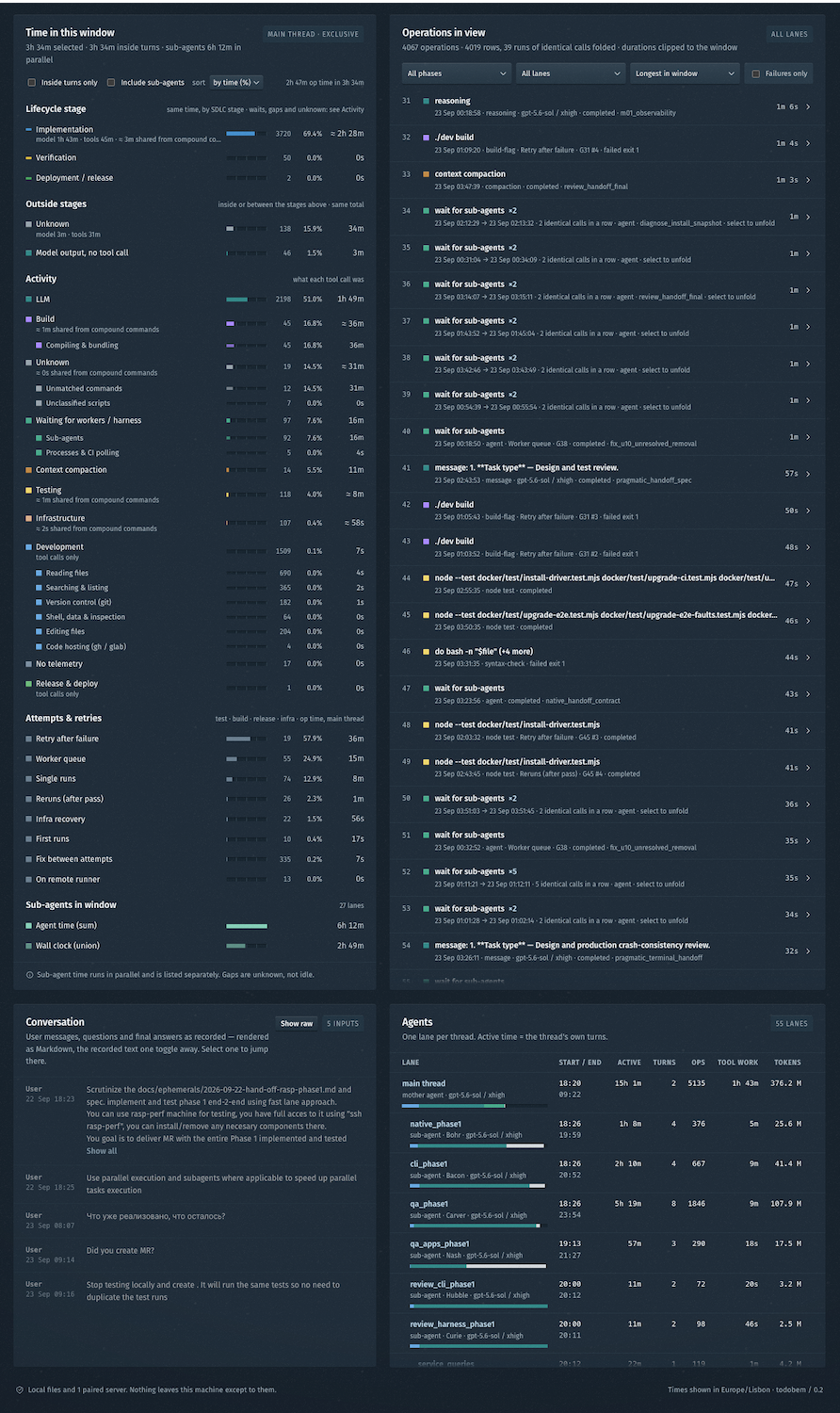Select the Retry after failure attempts row

(195, 739)
